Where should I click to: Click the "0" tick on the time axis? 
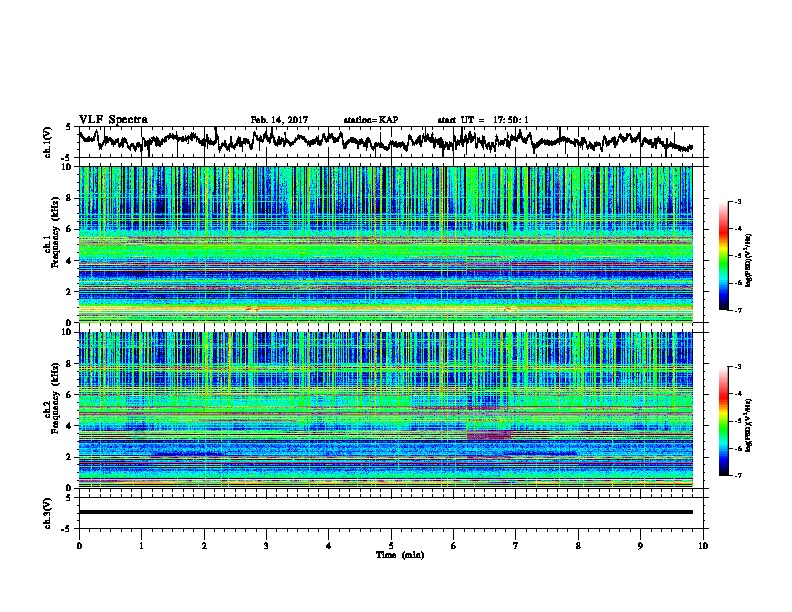pyautogui.click(x=79, y=546)
